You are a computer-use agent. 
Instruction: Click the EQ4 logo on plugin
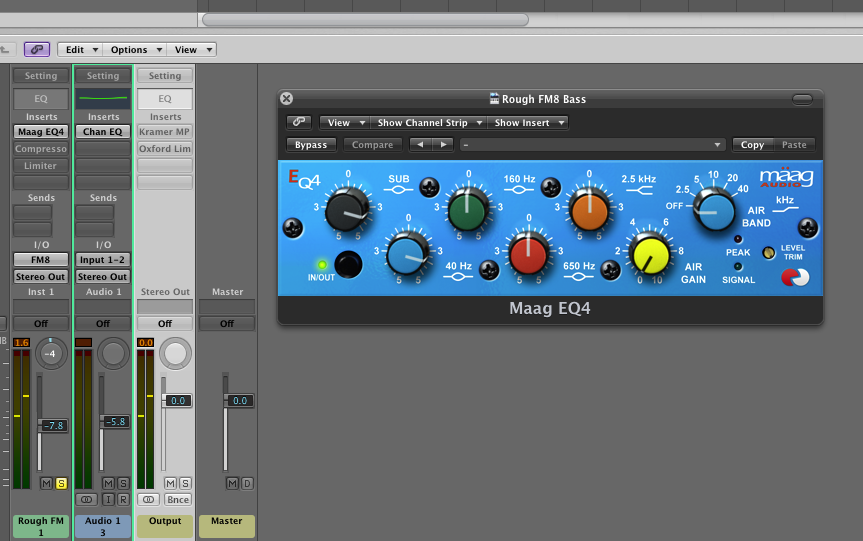pyautogui.click(x=304, y=179)
